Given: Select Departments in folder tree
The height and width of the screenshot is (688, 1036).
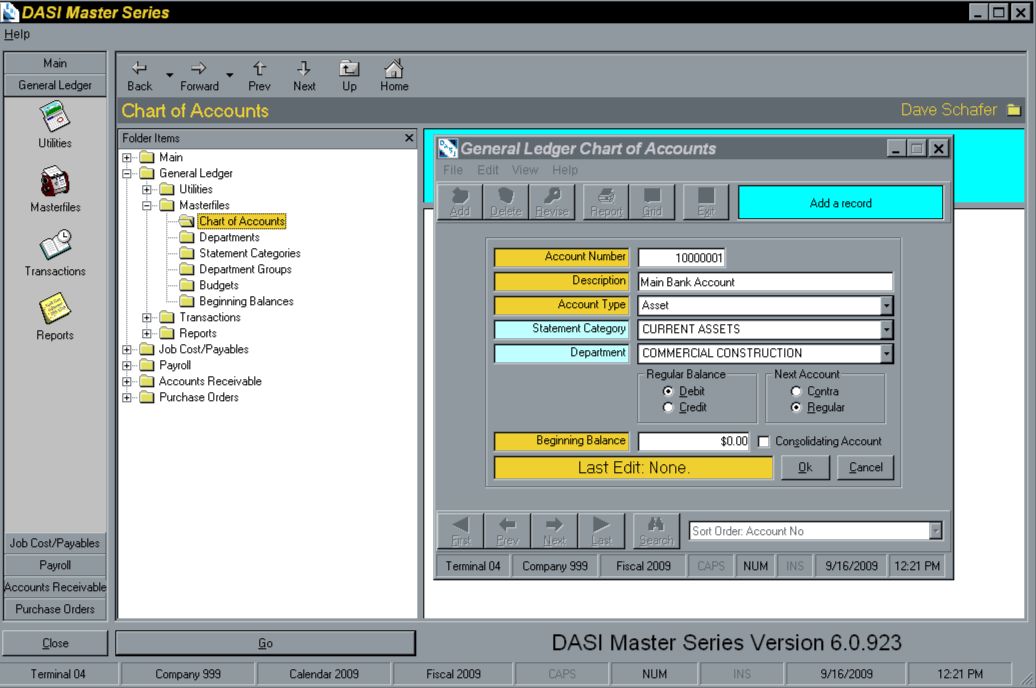Looking at the screenshot, I should [x=229, y=237].
